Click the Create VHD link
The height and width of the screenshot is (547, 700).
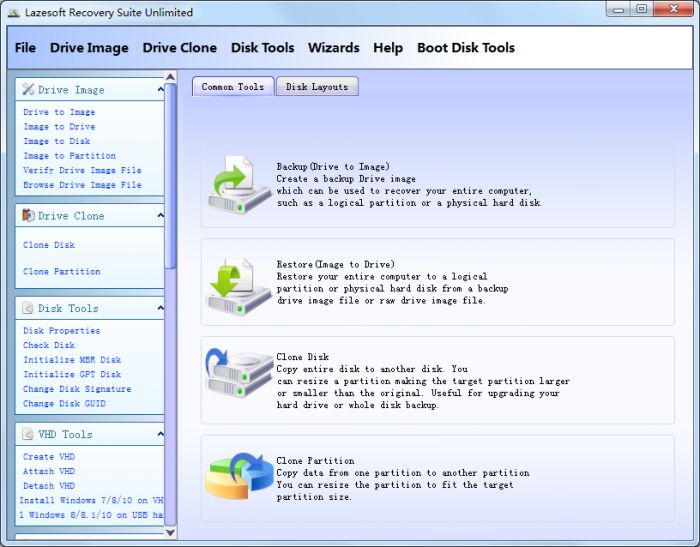(49, 457)
